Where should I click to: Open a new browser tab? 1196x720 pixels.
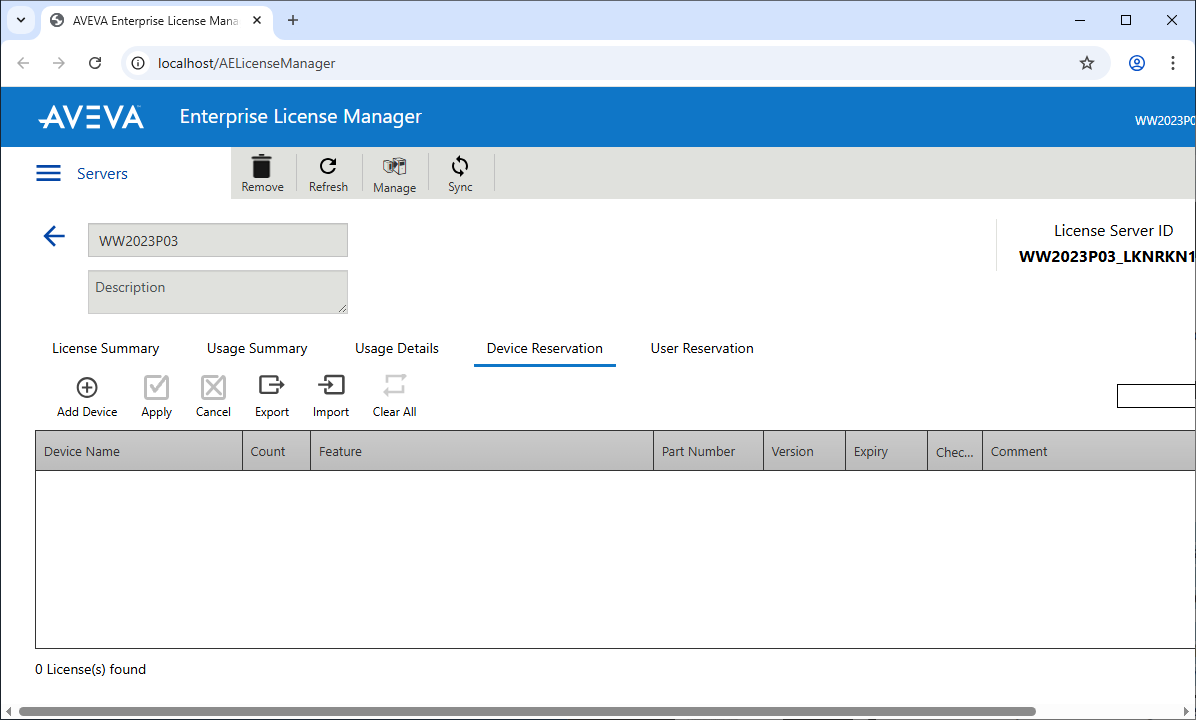coord(293,21)
